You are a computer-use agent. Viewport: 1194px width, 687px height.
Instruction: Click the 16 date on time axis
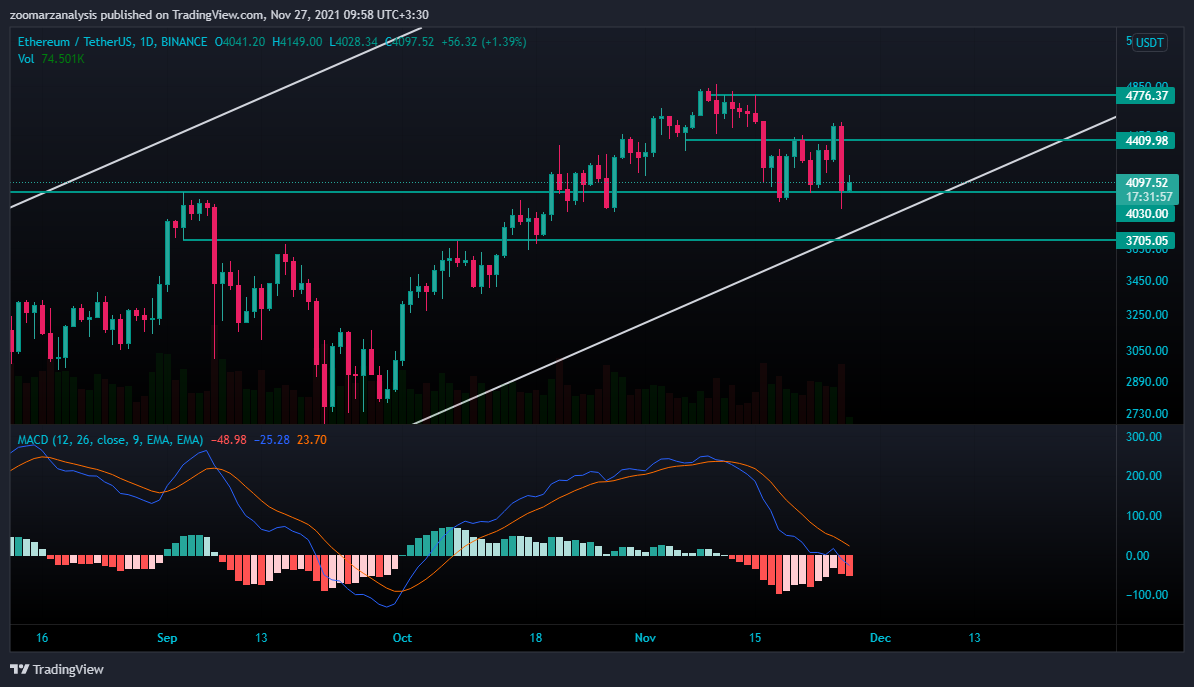(x=42, y=637)
